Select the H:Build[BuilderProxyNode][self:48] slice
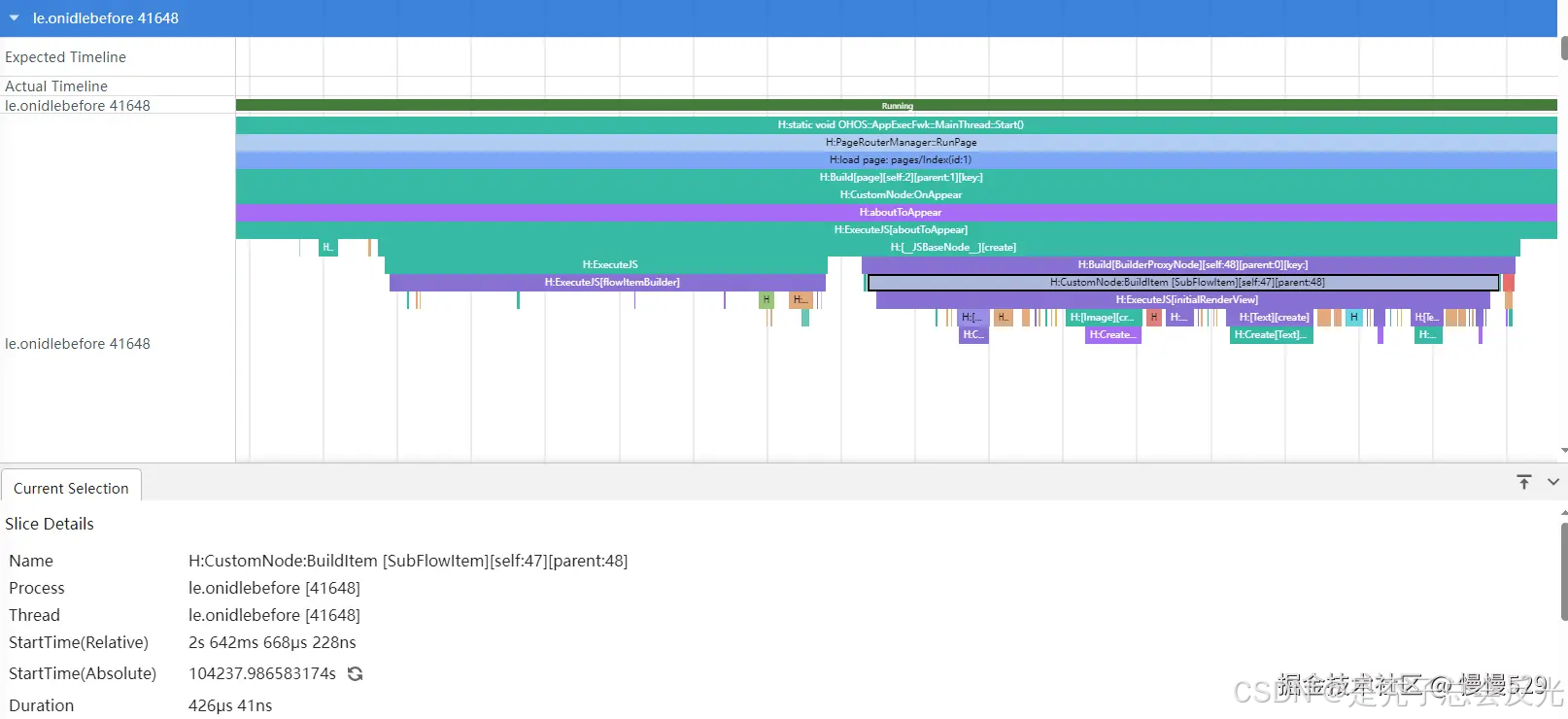1568x719 pixels. (1188, 264)
